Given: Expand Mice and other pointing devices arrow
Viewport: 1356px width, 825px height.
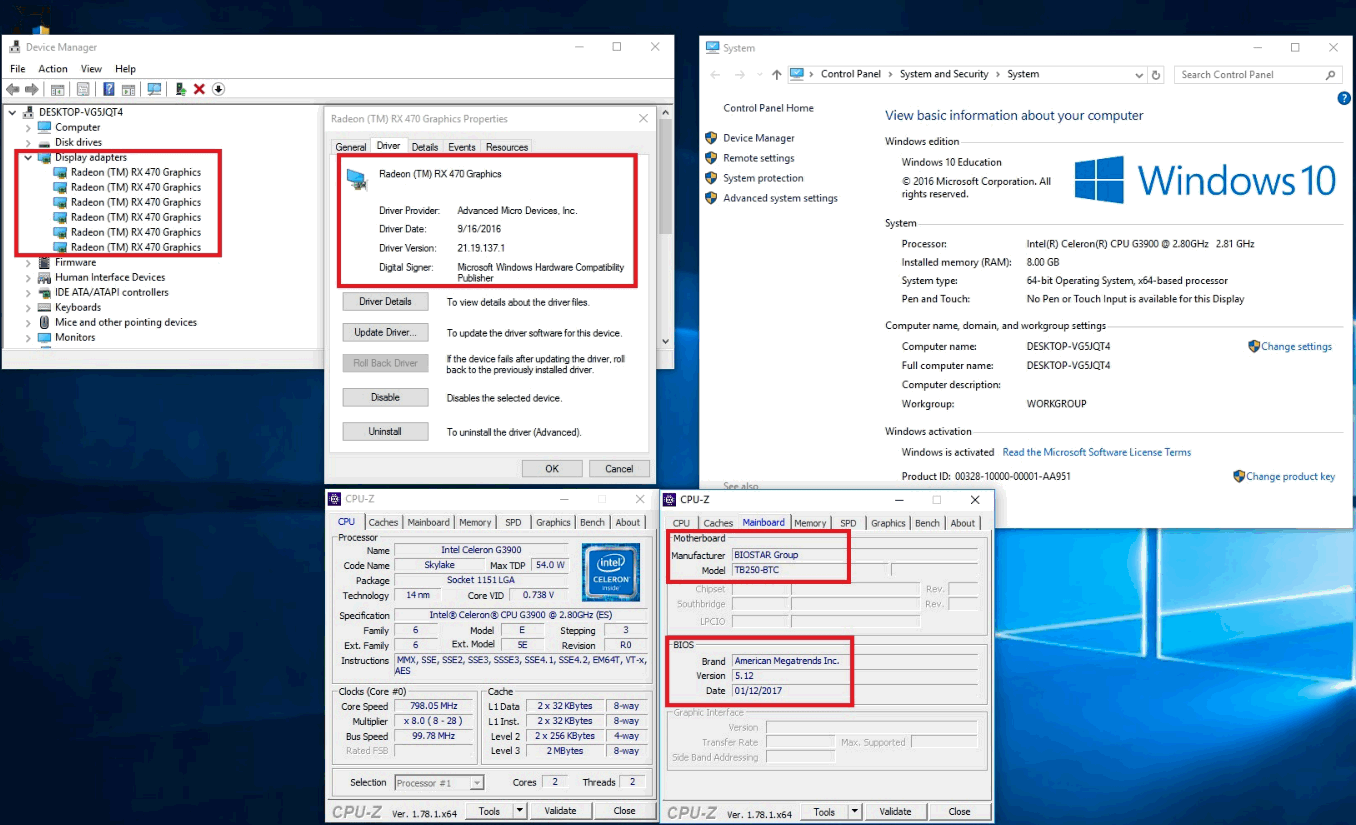Looking at the screenshot, I should (x=28, y=322).
